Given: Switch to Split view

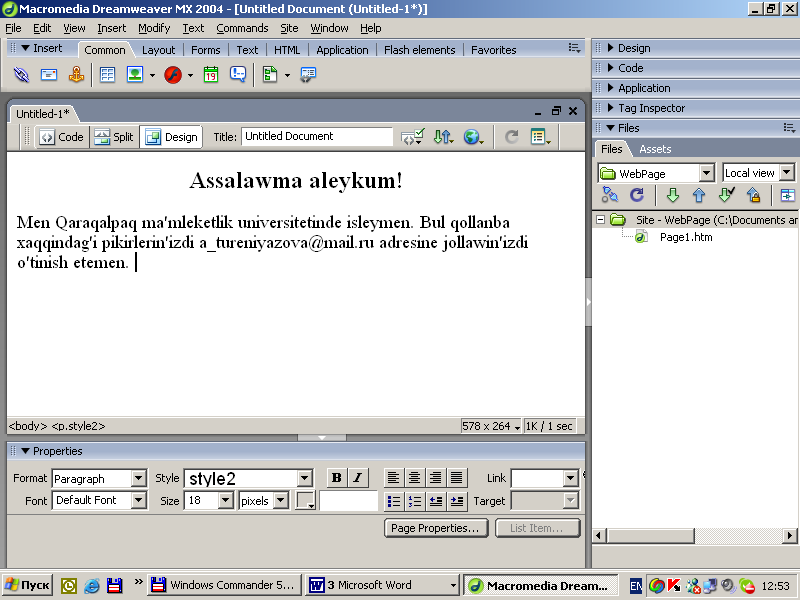Looking at the screenshot, I should click(114, 137).
